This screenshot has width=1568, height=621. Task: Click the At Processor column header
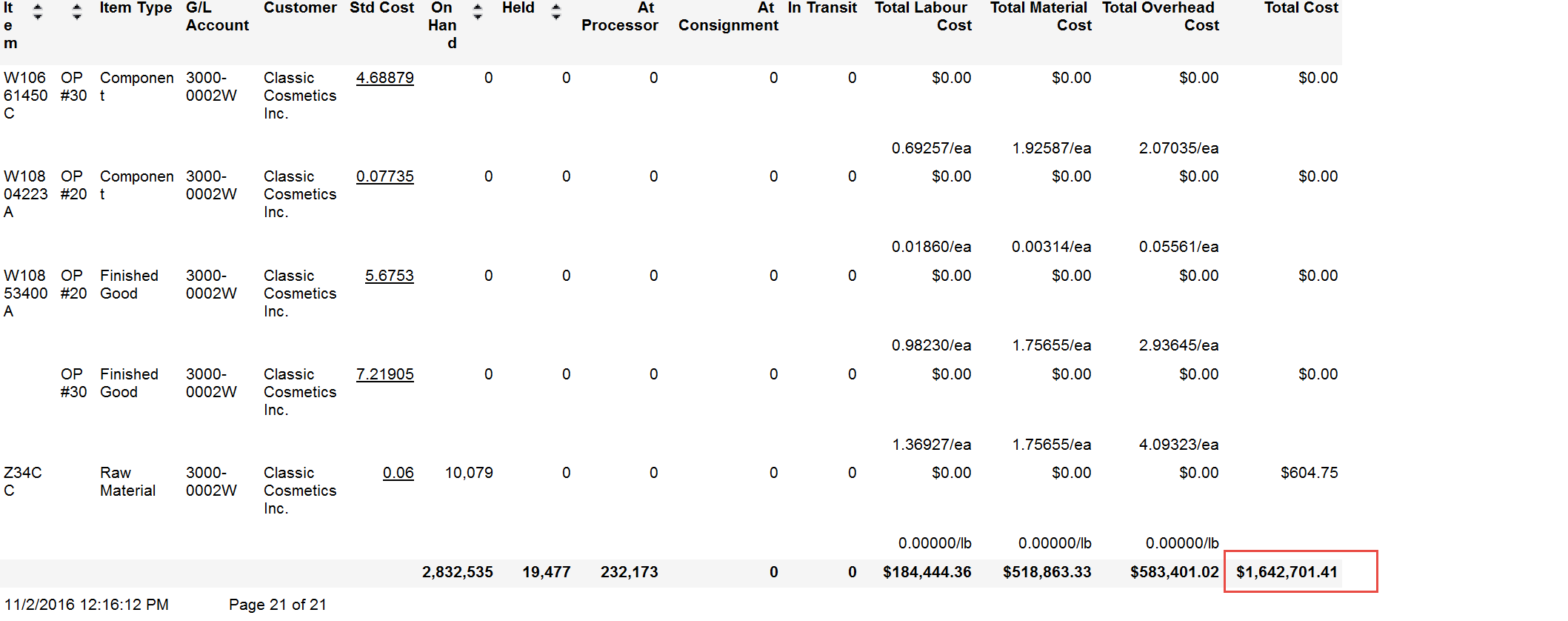click(619, 16)
